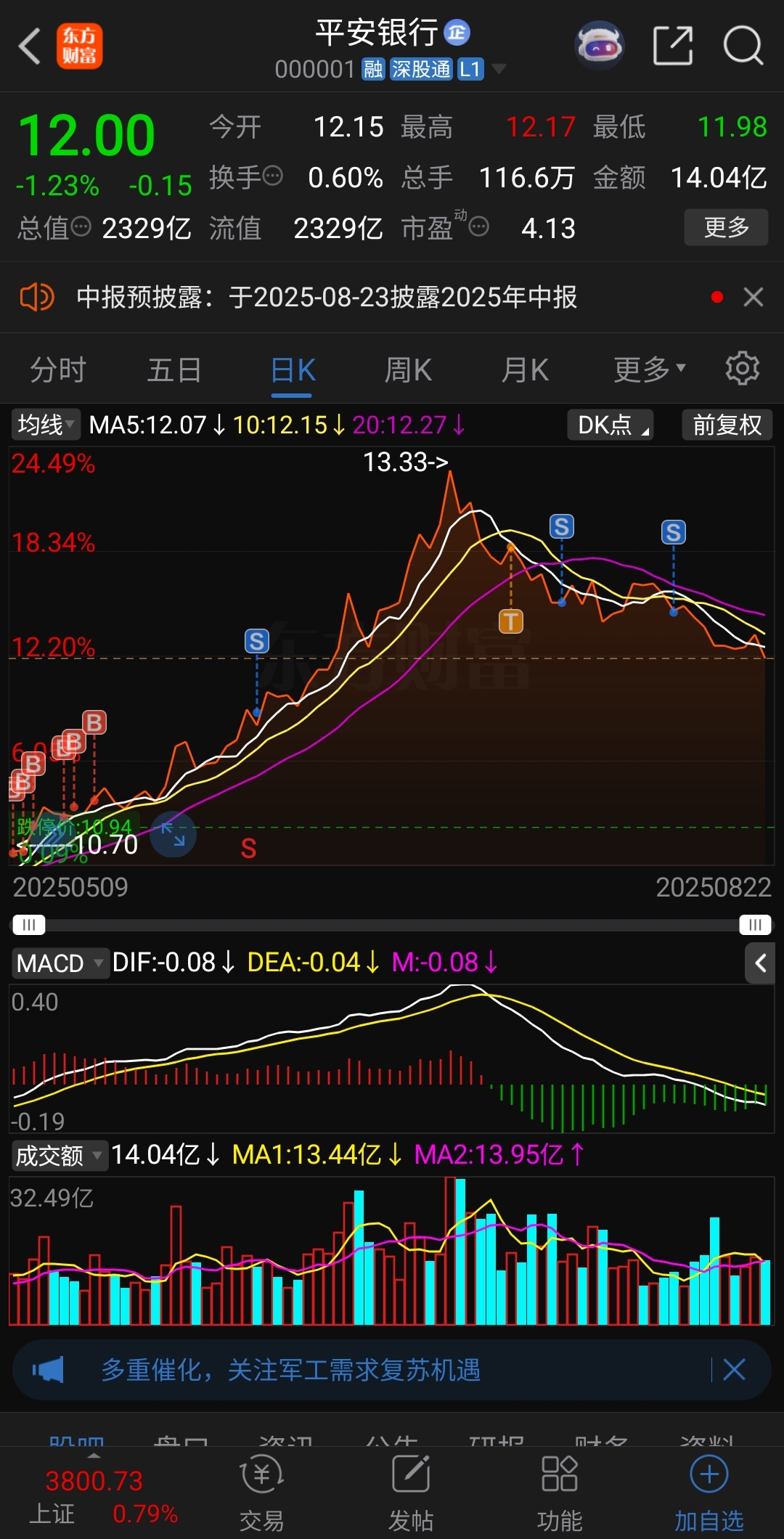This screenshot has height=1539, width=784.
Task: Tap the topmost red B marker
Action: pyautogui.click(x=94, y=722)
